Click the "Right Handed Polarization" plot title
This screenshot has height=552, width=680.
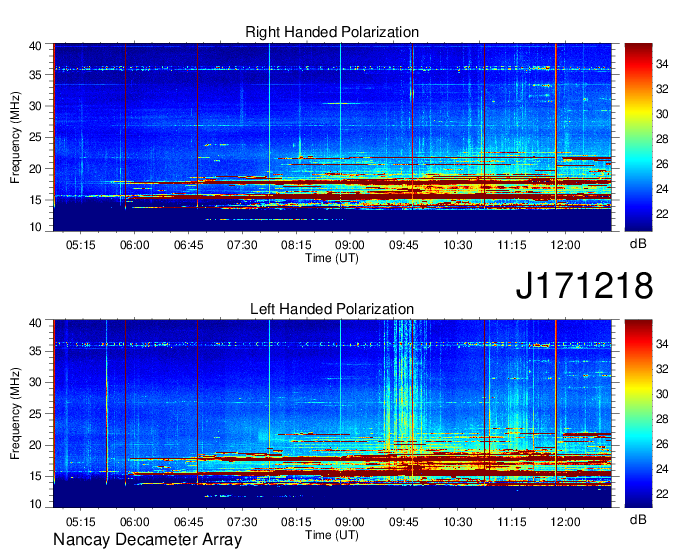pos(332,32)
